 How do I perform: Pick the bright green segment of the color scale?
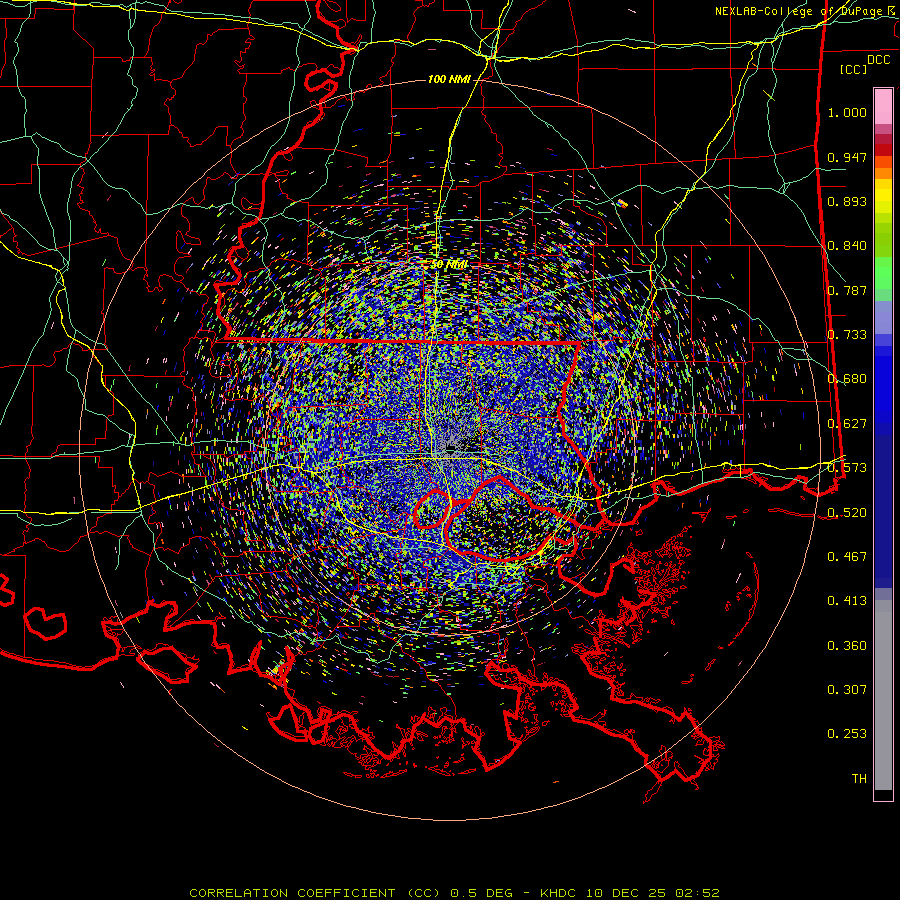[883, 273]
